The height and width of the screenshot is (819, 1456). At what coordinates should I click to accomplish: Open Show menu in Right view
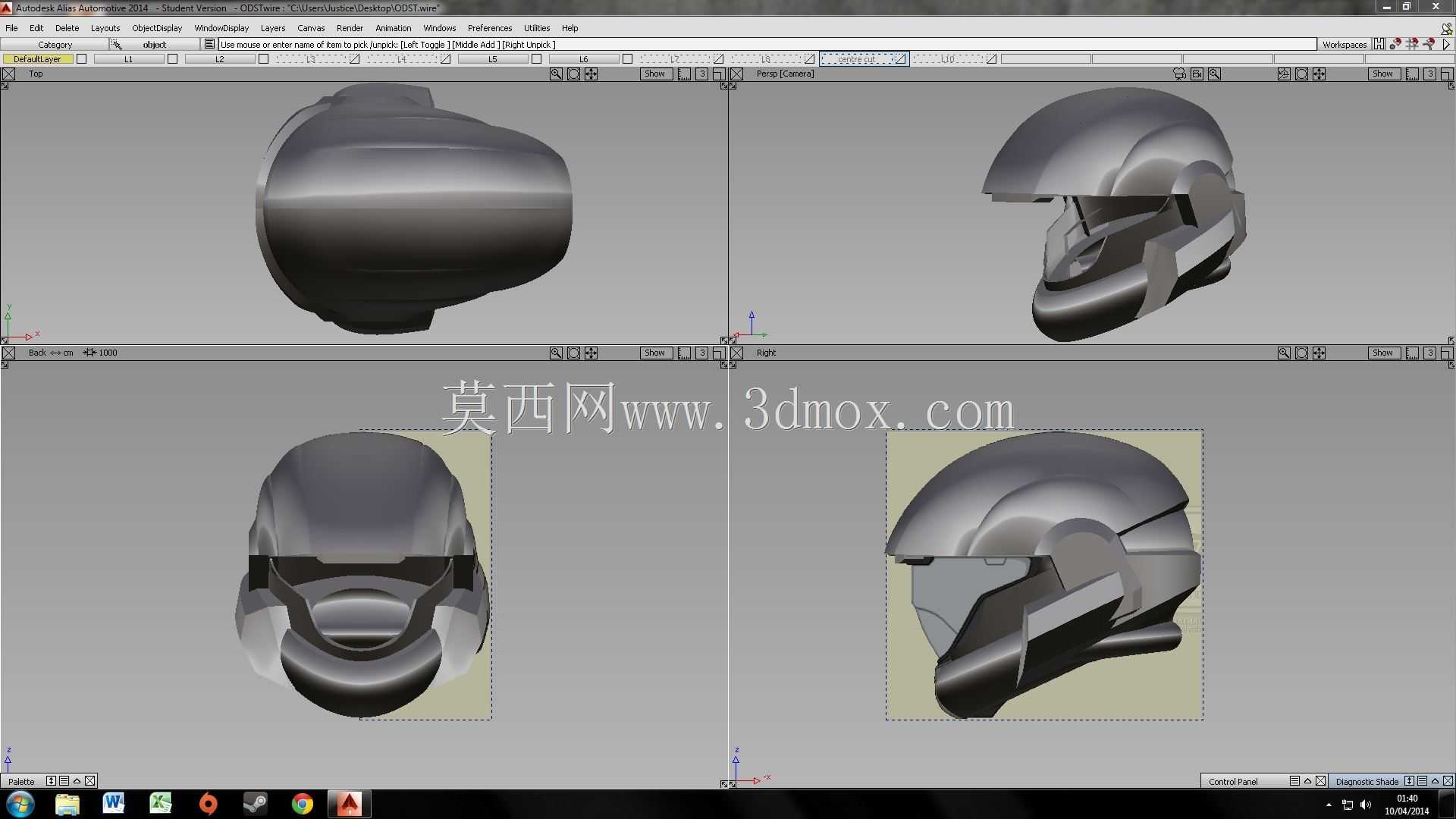(1383, 353)
